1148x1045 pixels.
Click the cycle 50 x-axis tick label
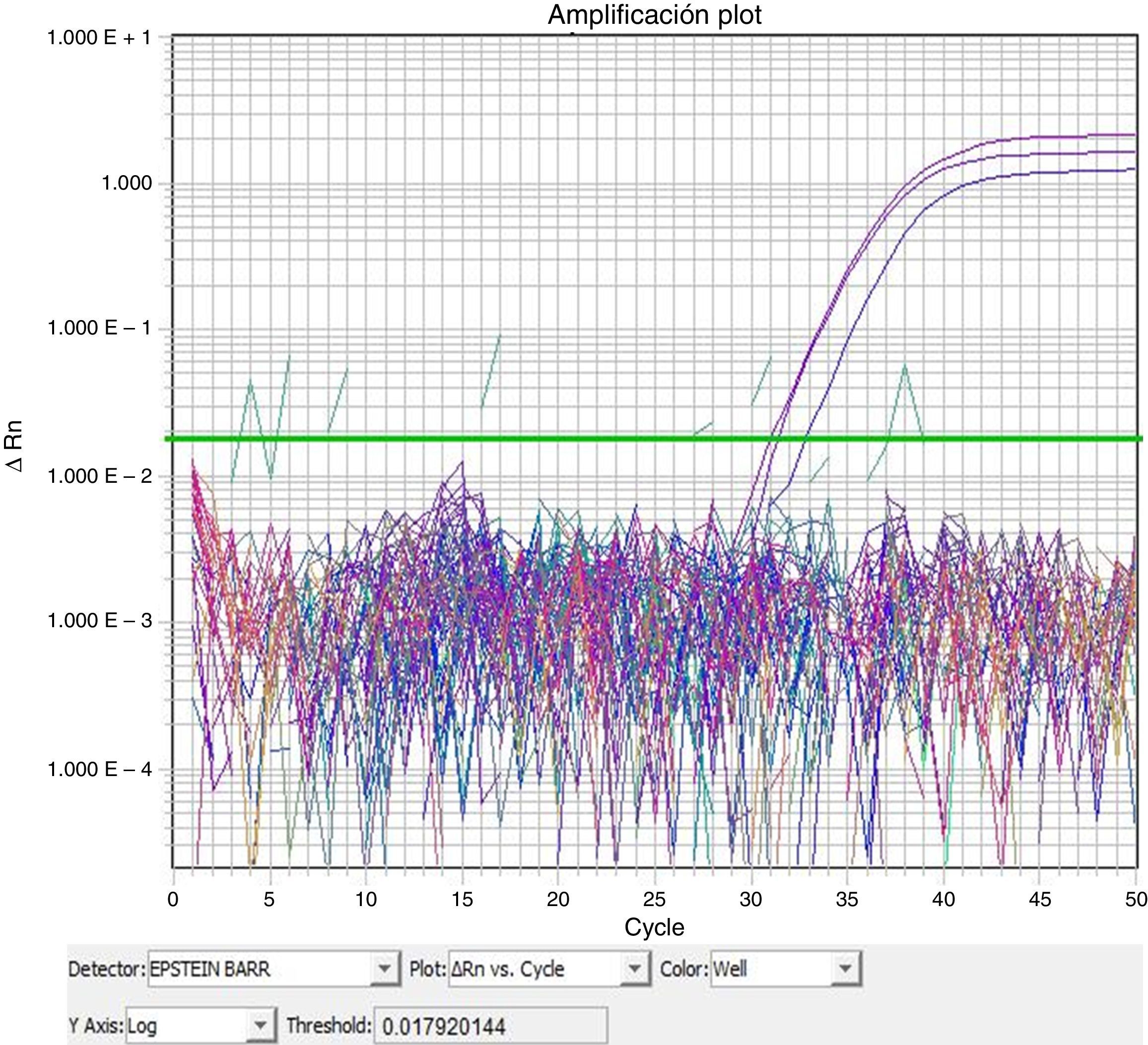pos(1136,899)
